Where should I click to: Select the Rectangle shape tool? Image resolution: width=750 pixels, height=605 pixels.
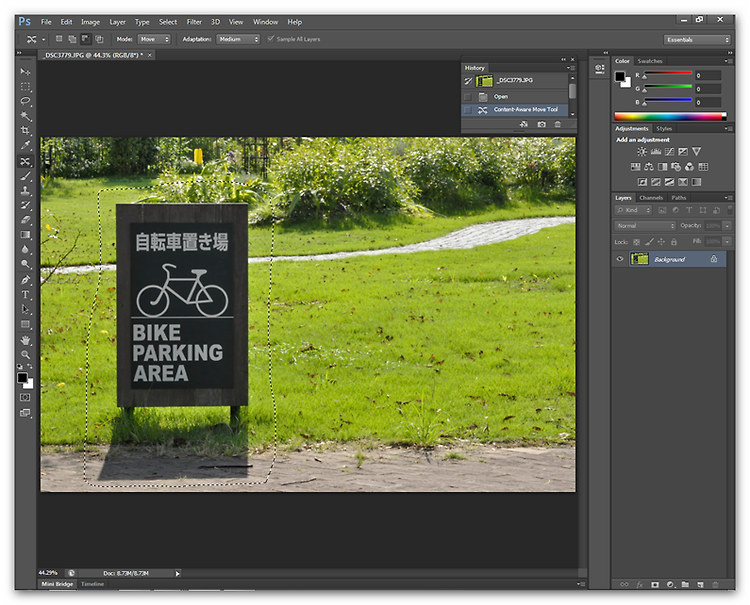25,324
